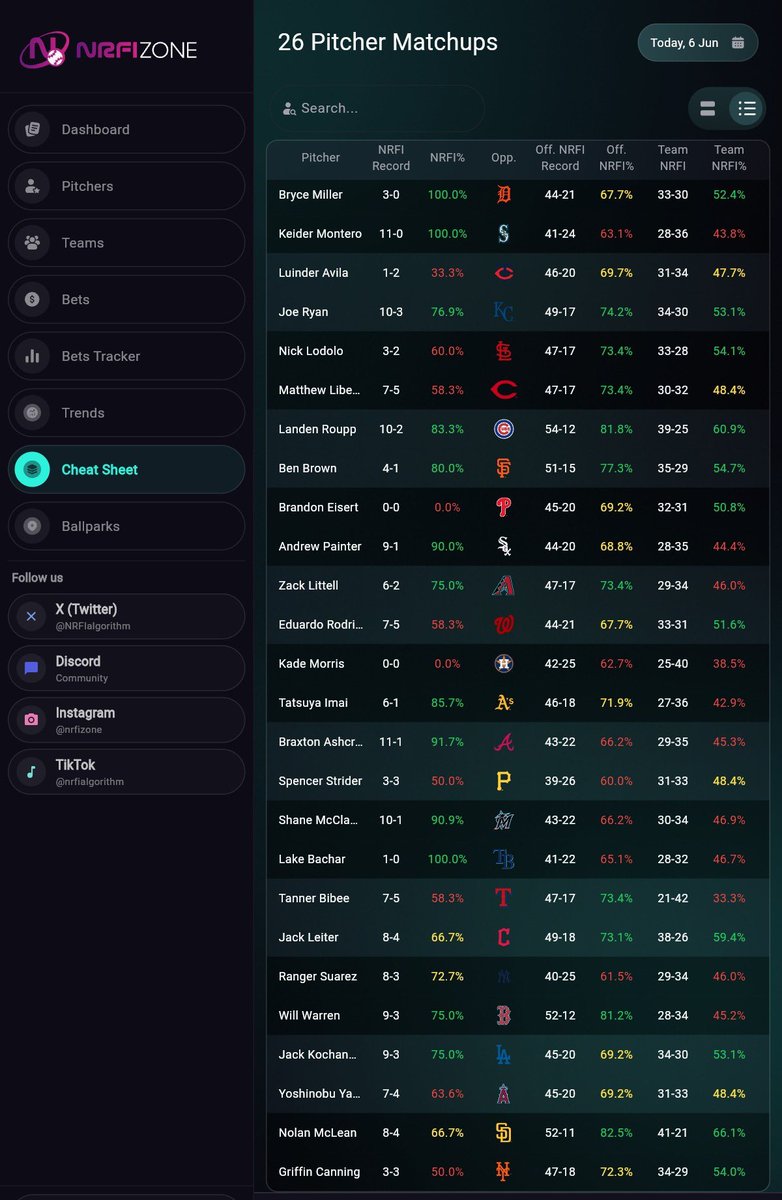The height and width of the screenshot is (1200, 782).
Task: Click the Cheat Sheet stacked layers icon
Action: coord(32,469)
